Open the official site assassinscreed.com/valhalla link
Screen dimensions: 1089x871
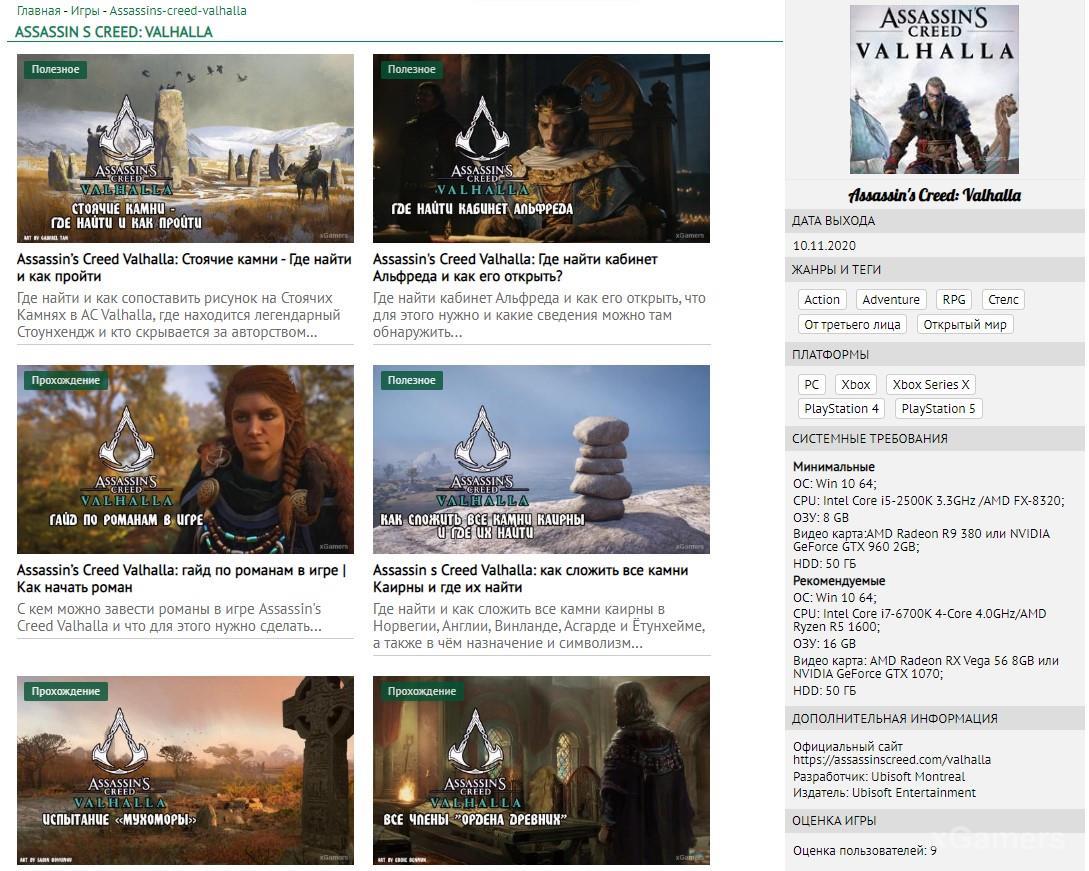892,760
